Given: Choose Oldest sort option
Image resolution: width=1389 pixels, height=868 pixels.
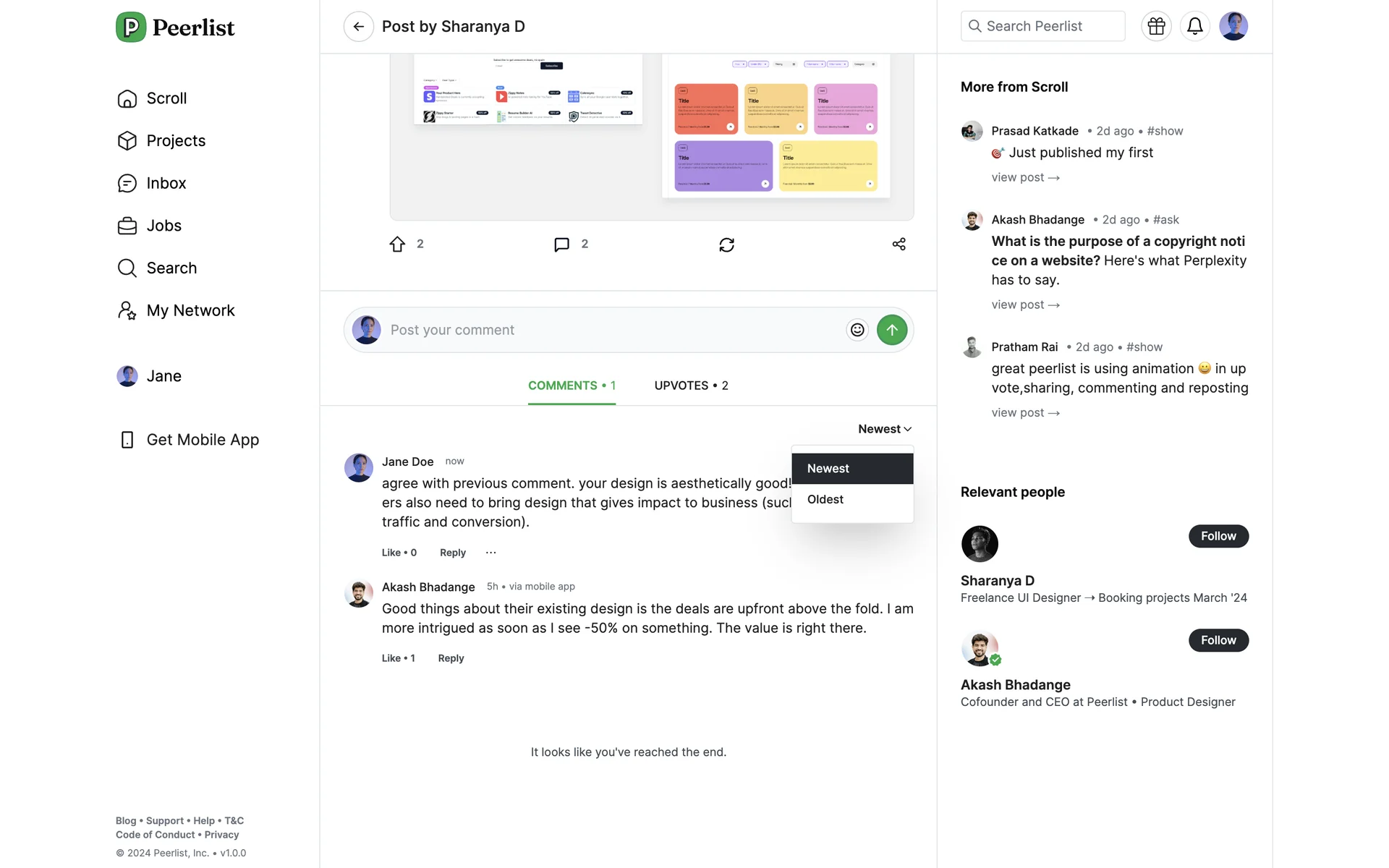Looking at the screenshot, I should [825, 500].
